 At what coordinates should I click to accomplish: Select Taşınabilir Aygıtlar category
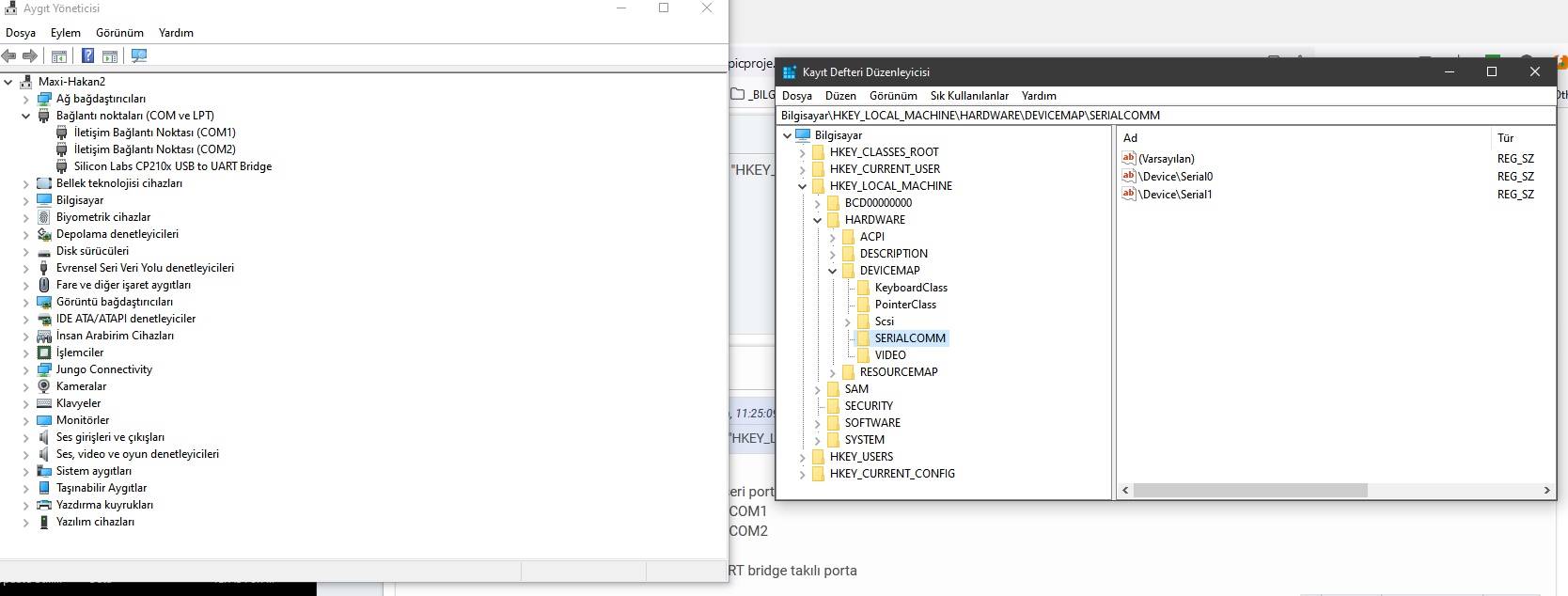tap(102, 488)
